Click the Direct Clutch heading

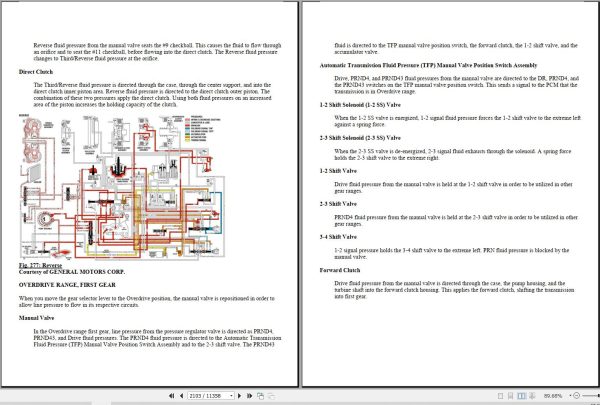click(36, 72)
